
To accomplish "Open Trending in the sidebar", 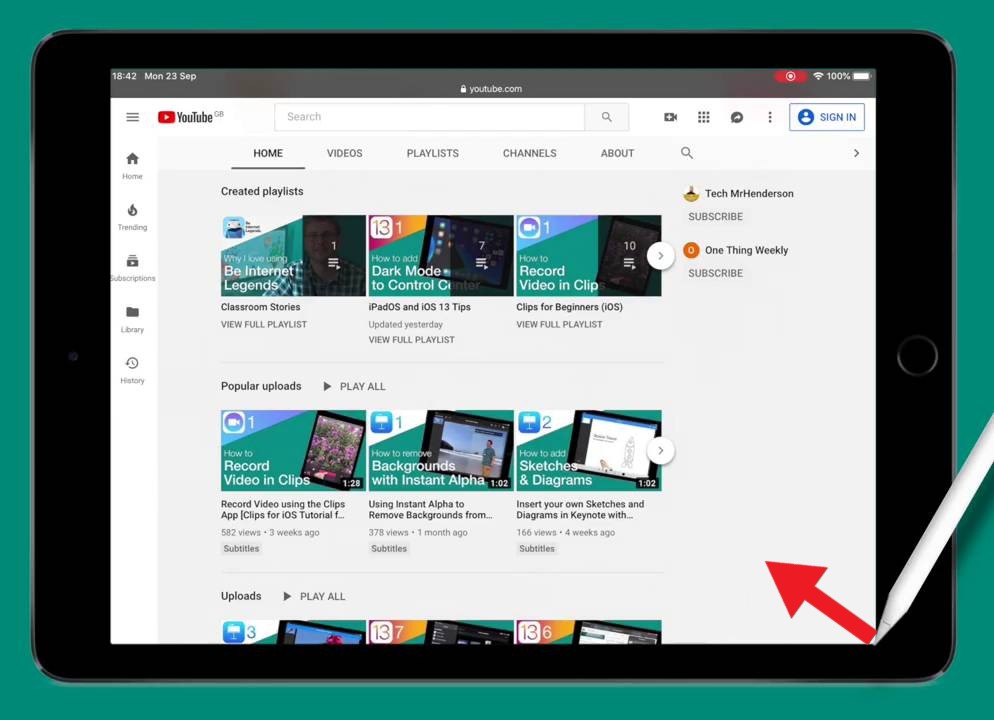I will [x=132, y=217].
